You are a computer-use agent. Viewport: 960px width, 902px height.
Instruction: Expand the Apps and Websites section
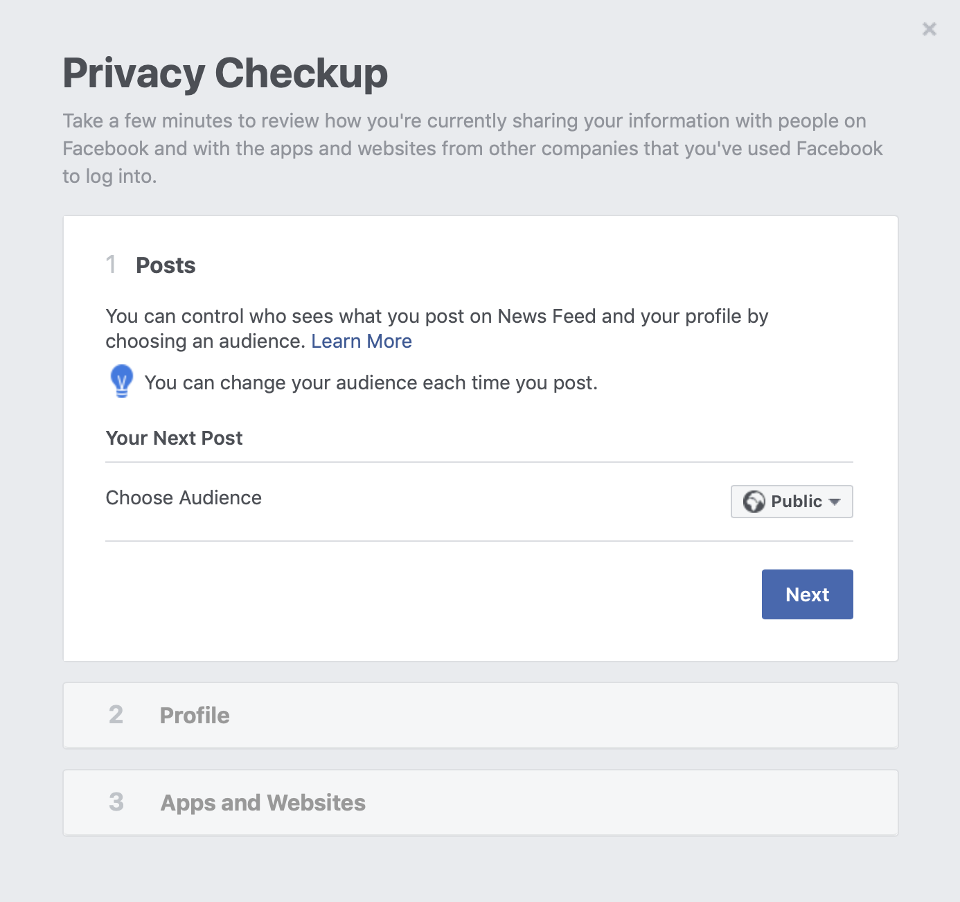pyautogui.click(x=480, y=802)
